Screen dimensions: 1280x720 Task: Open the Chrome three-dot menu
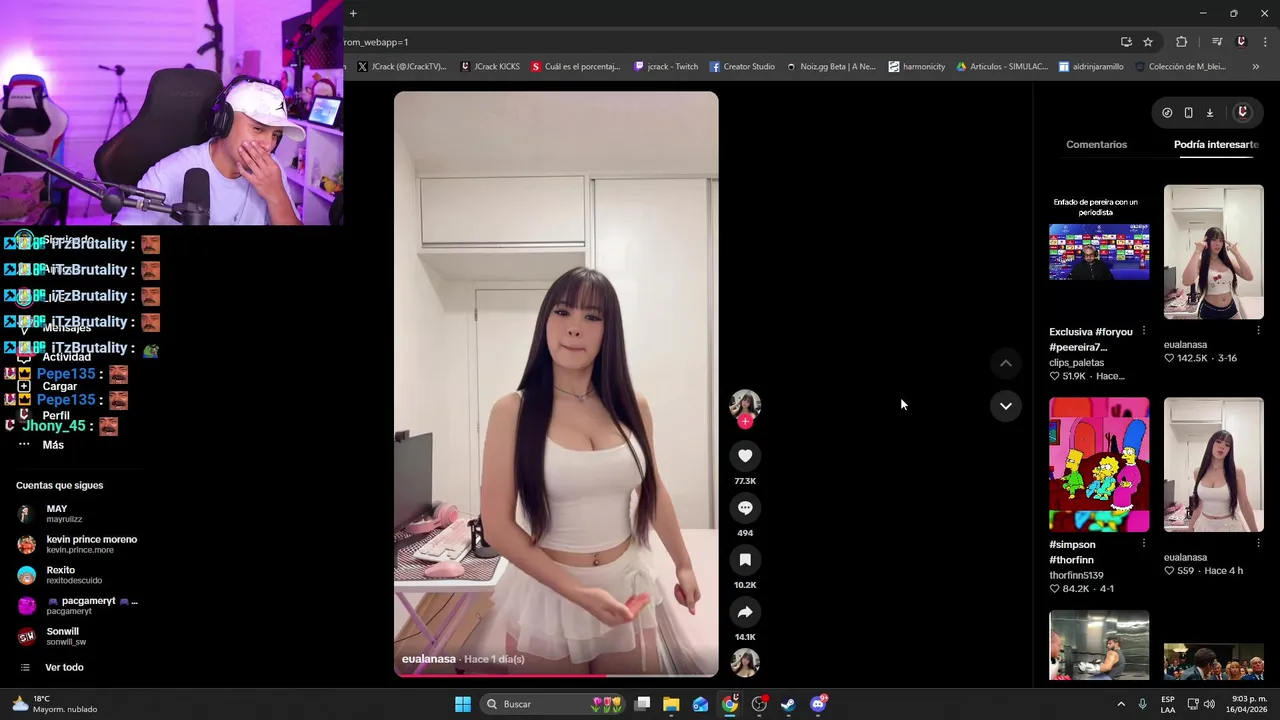coord(1266,42)
